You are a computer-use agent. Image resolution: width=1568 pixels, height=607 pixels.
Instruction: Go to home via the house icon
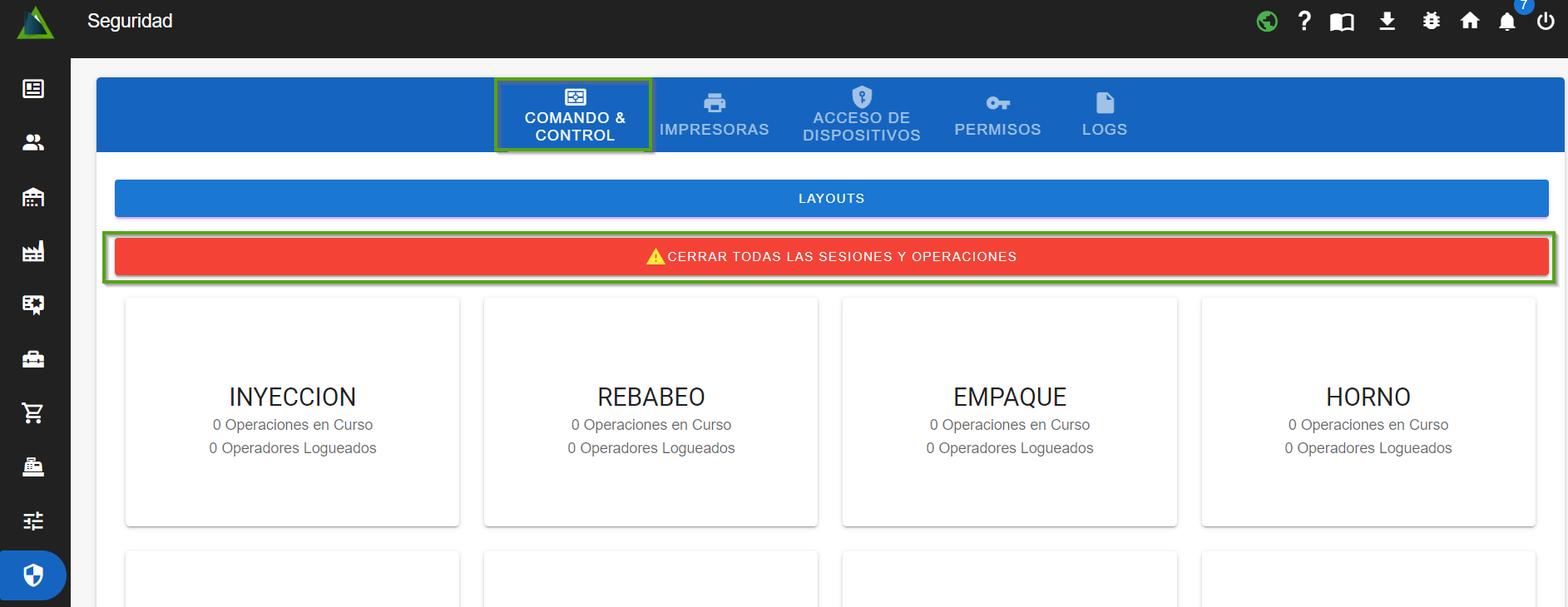(x=1470, y=22)
